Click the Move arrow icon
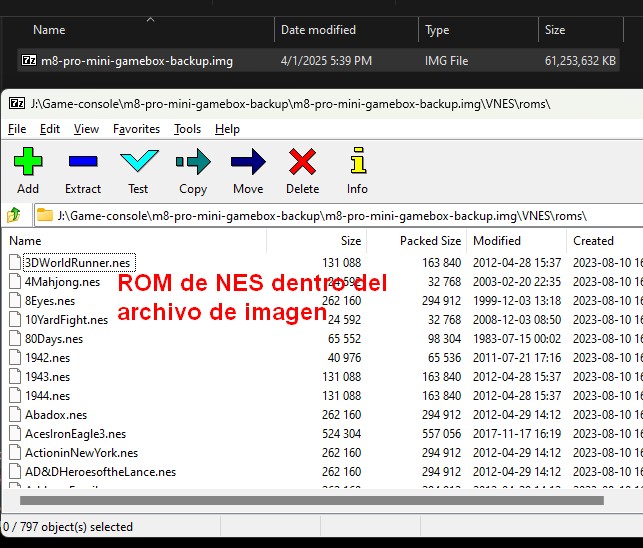 point(248,162)
